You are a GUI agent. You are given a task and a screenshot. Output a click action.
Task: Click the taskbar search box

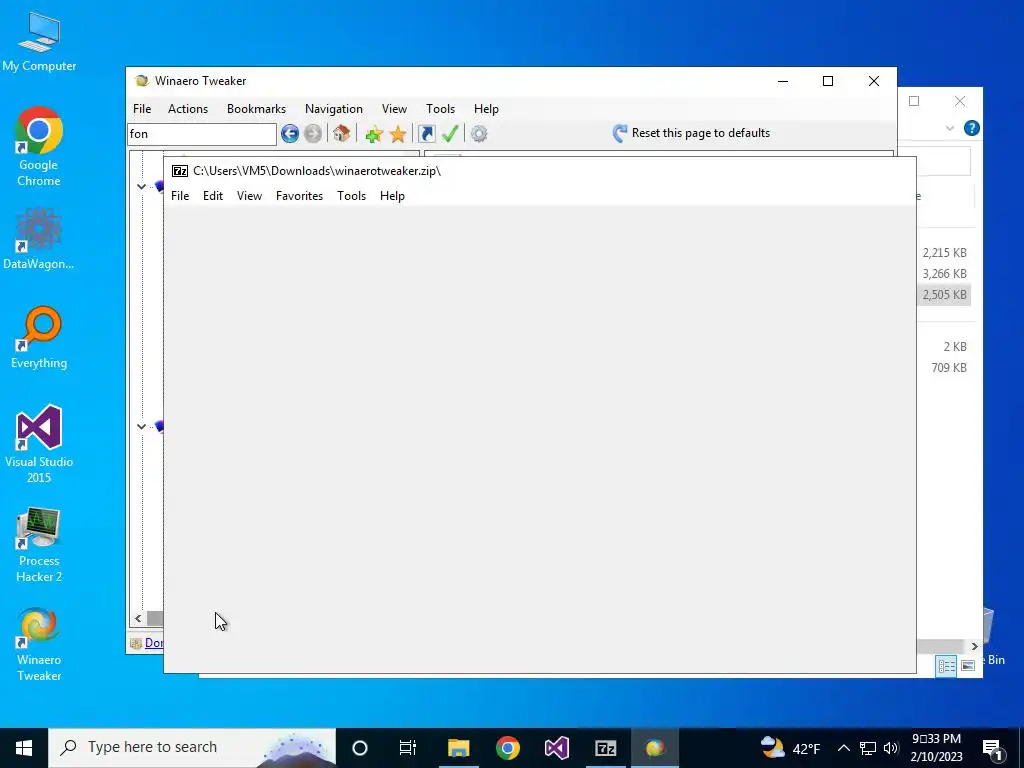[192, 748]
